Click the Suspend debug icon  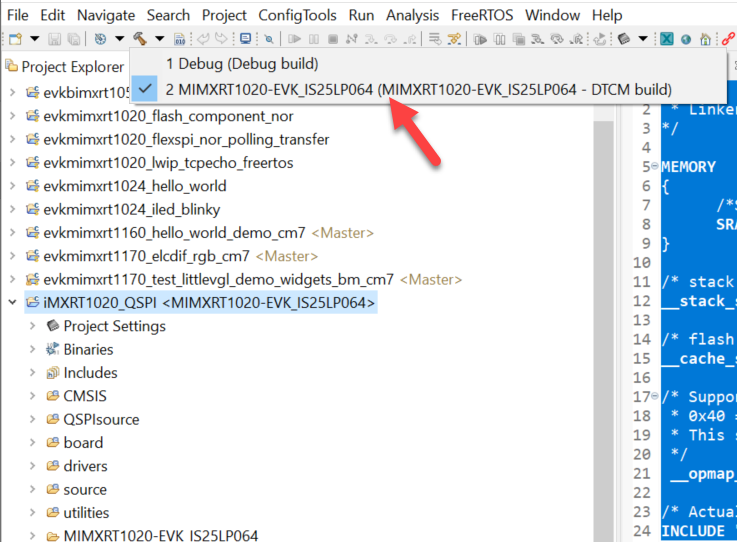[x=314, y=39]
